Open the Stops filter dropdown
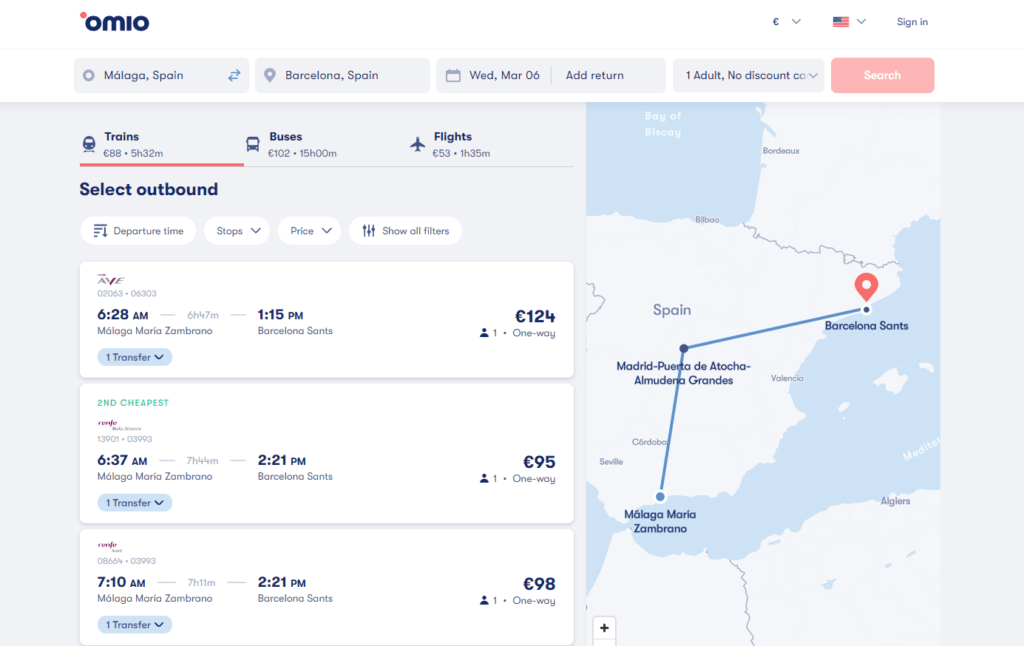 click(237, 231)
